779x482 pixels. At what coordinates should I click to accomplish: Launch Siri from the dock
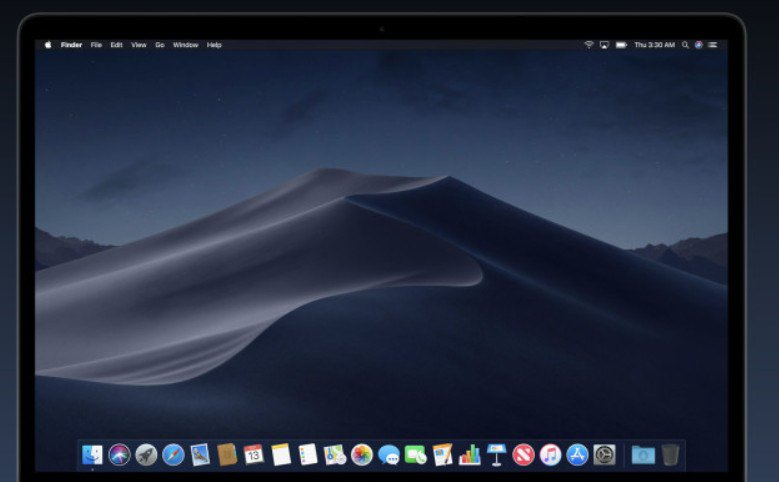[119, 455]
